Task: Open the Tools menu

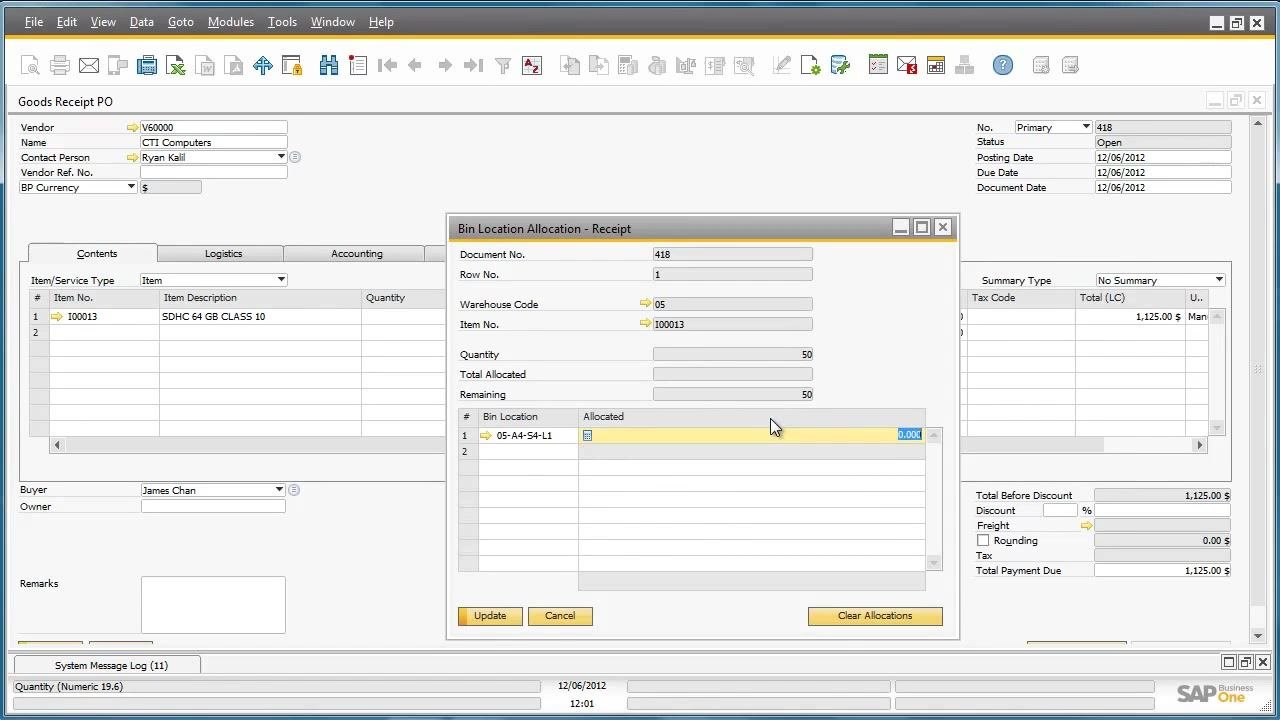Action: 282,22
